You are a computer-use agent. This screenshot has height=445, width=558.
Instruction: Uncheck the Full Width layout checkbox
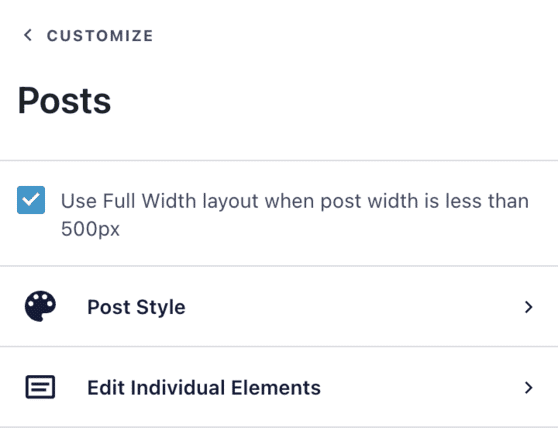31,200
